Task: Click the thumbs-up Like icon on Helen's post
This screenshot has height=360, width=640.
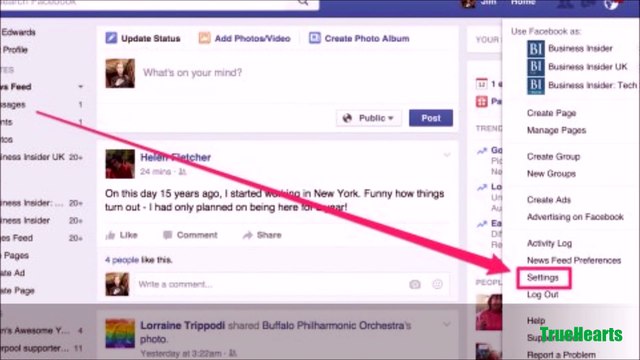Action: [x=110, y=235]
